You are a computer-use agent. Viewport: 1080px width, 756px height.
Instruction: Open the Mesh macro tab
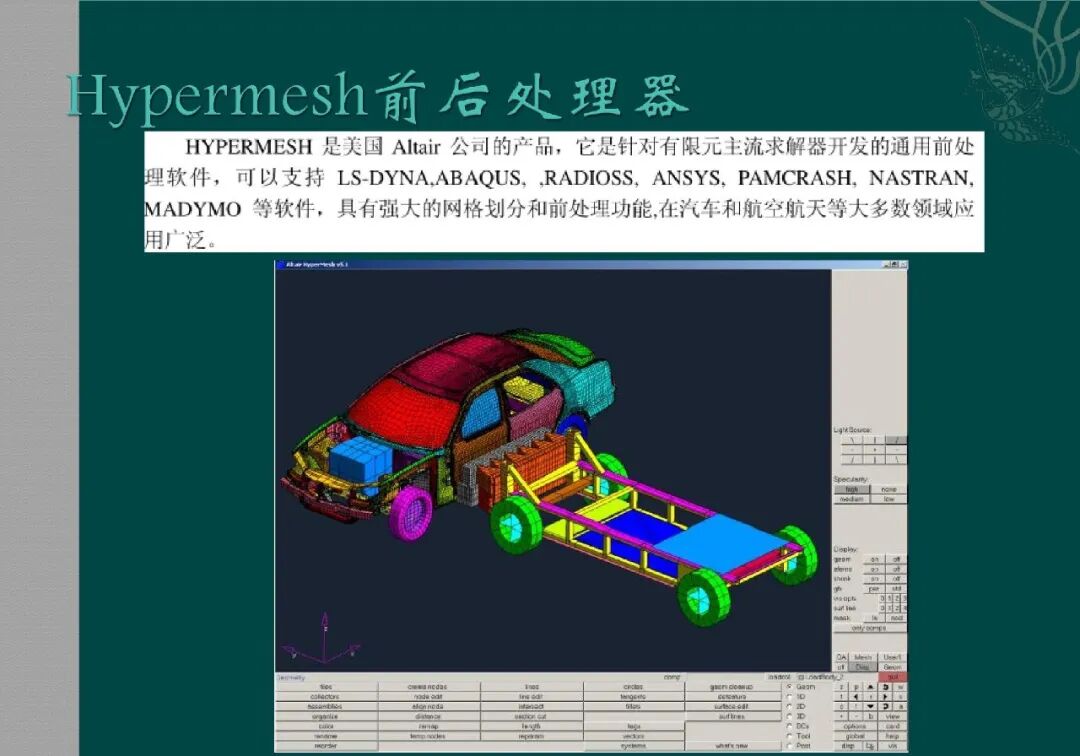863,658
